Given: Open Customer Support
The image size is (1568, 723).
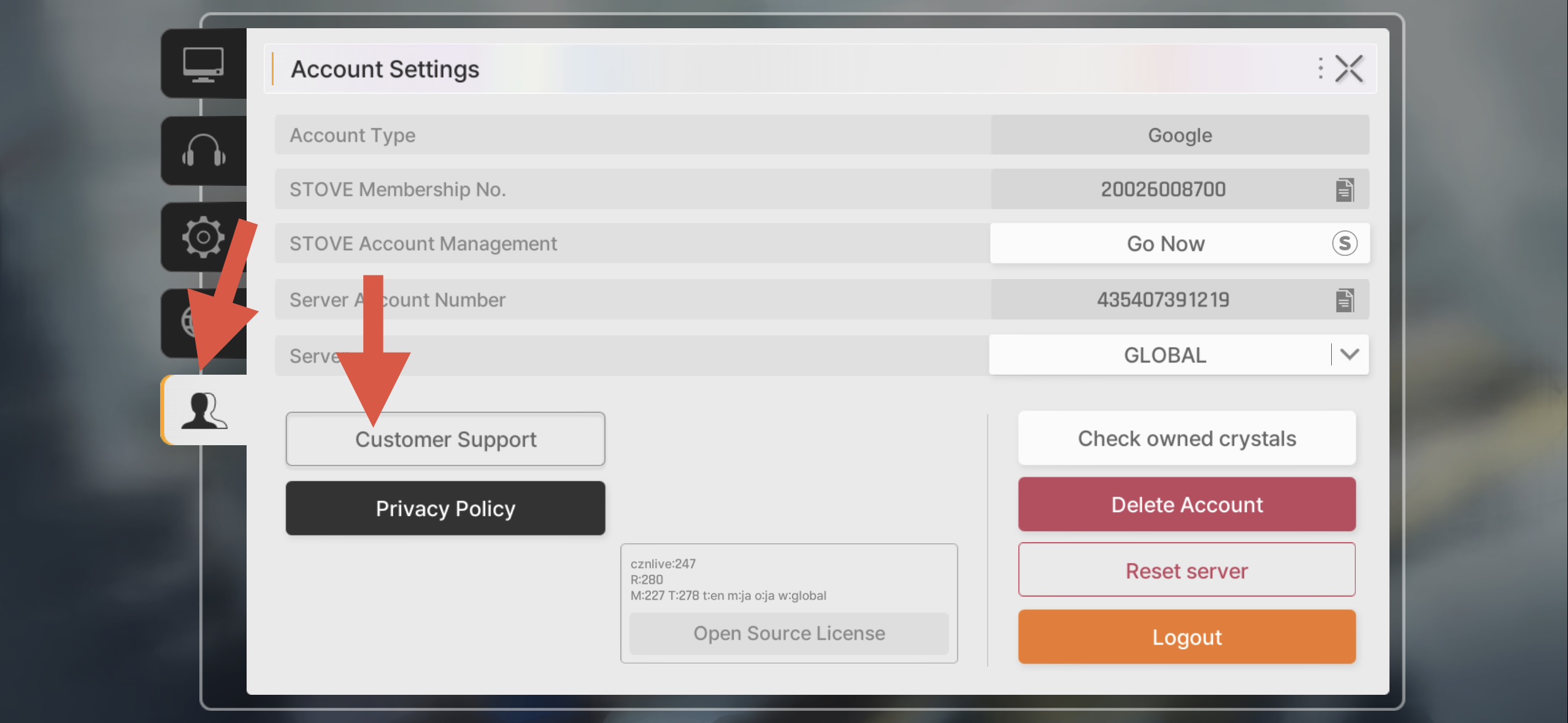Looking at the screenshot, I should tap(445, 439).
